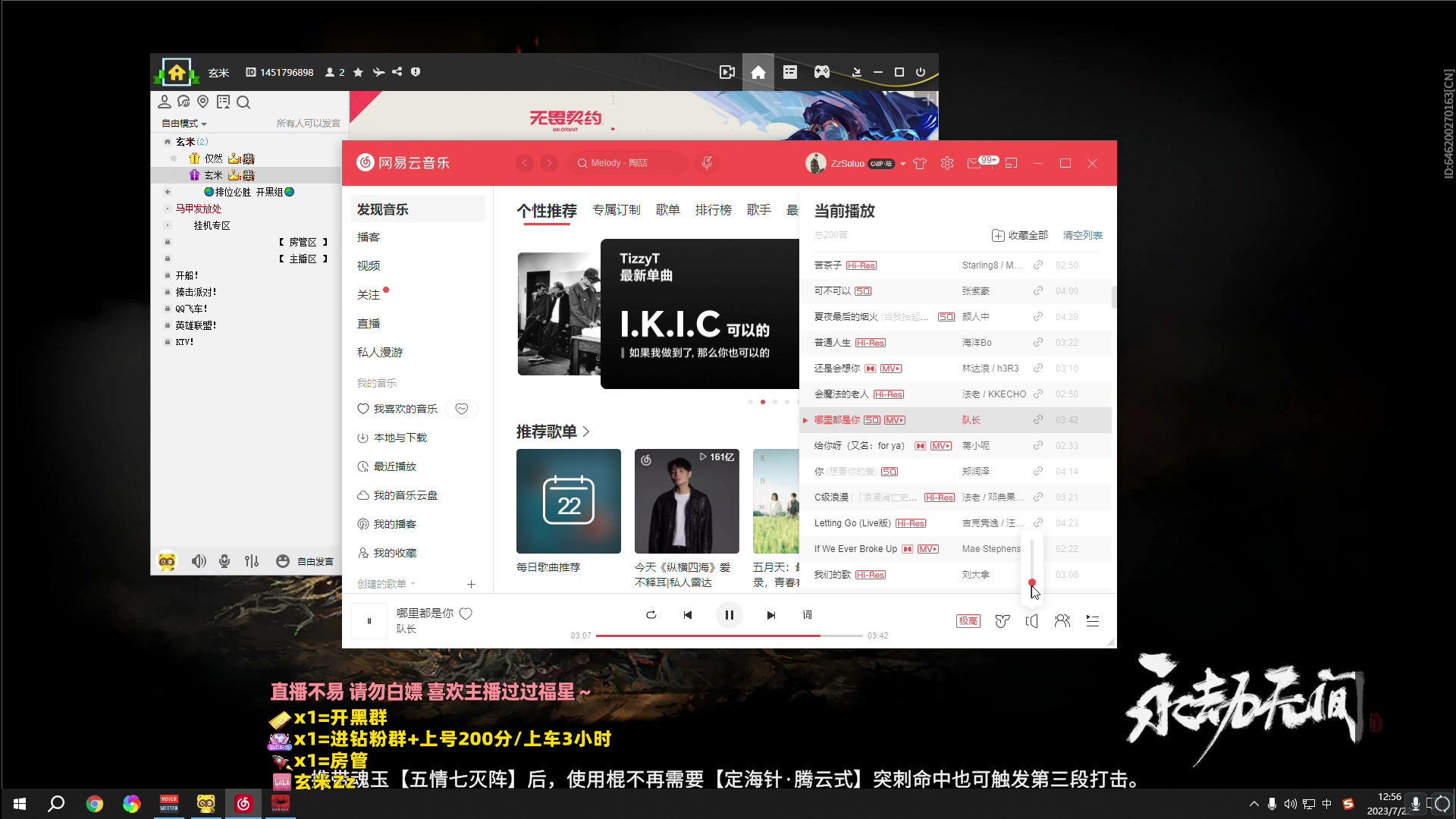The height and width of the screenshot is (819, 1456).
Task: Switch to mini player mode icon
Action: [1011, 163]
